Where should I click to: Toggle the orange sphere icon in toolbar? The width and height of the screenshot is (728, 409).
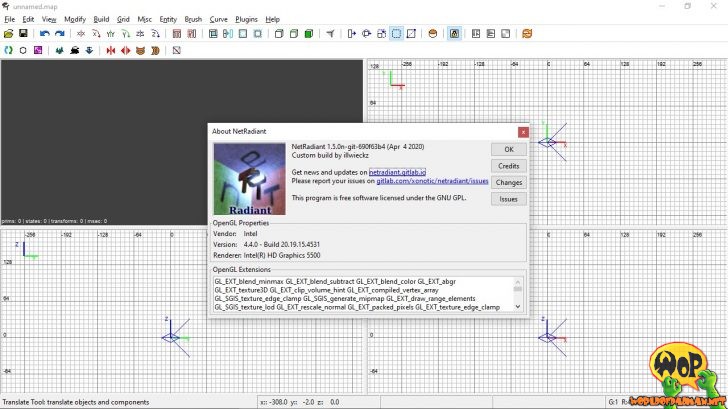tap(432, 33)
